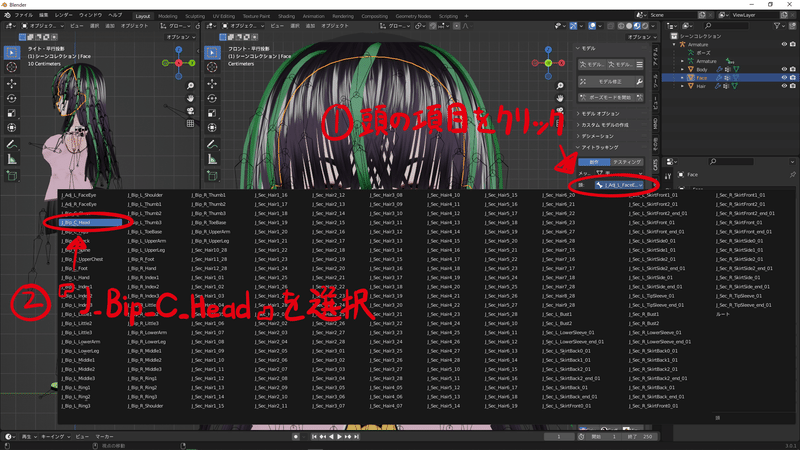The image size is (800, 450).
Task: Select the Cursor tool in left viewport
Action: 12,67
